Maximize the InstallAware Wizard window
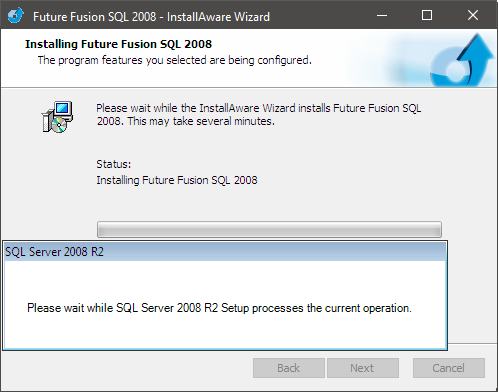The width and height of the screenshot is (498, 392). pos(427,15)
